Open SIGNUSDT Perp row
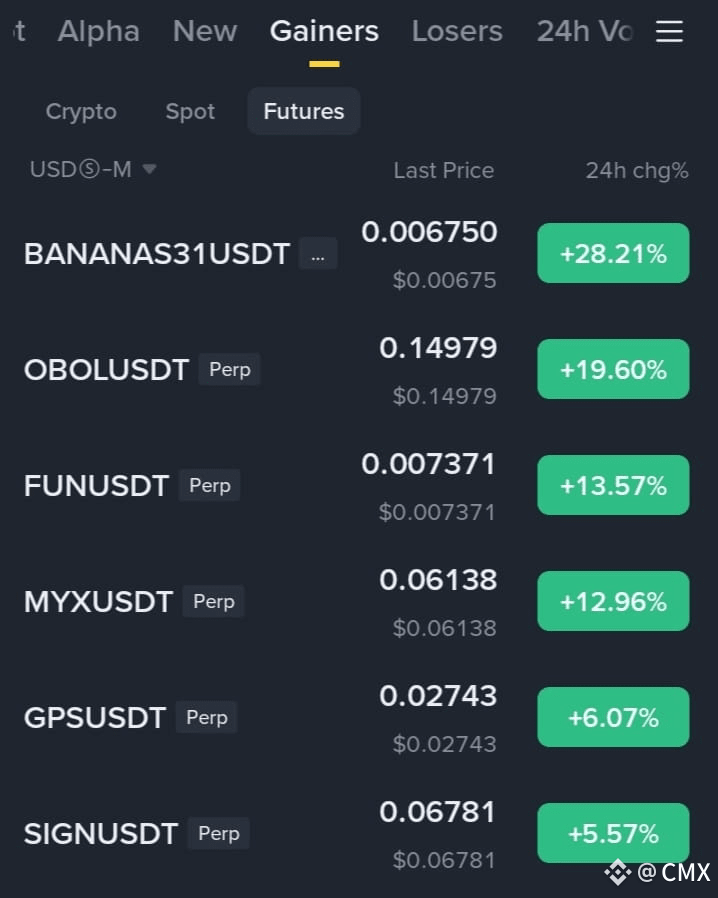 pyautogui.click(x=356, y=833)
